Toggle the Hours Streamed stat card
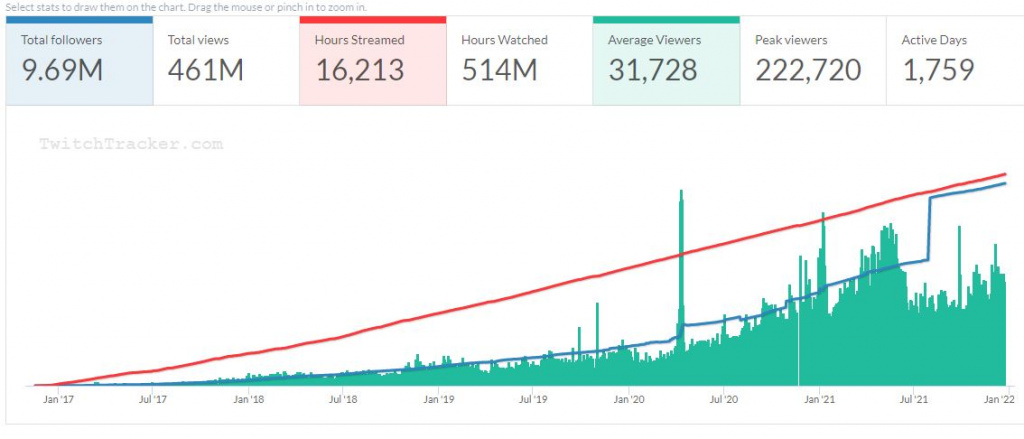 click(x=373, y=61)
